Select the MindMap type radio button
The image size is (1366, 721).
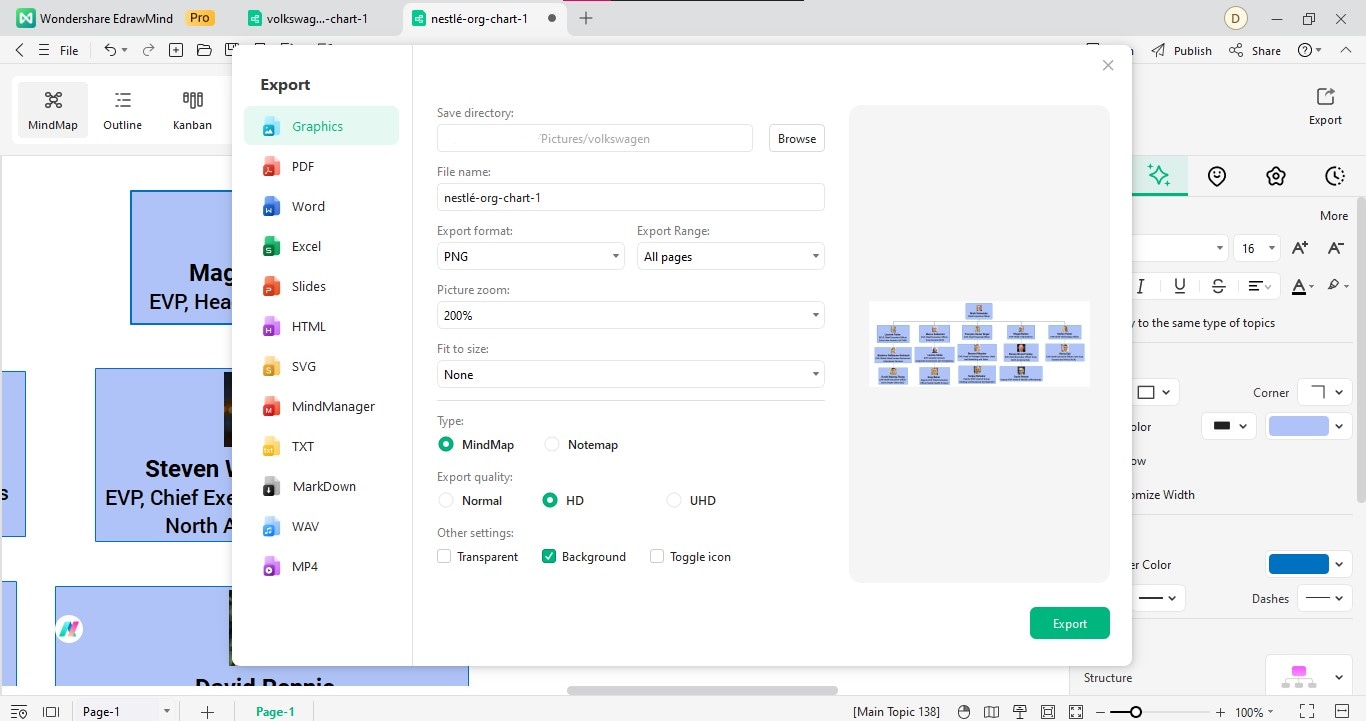(x=446, y=444)
